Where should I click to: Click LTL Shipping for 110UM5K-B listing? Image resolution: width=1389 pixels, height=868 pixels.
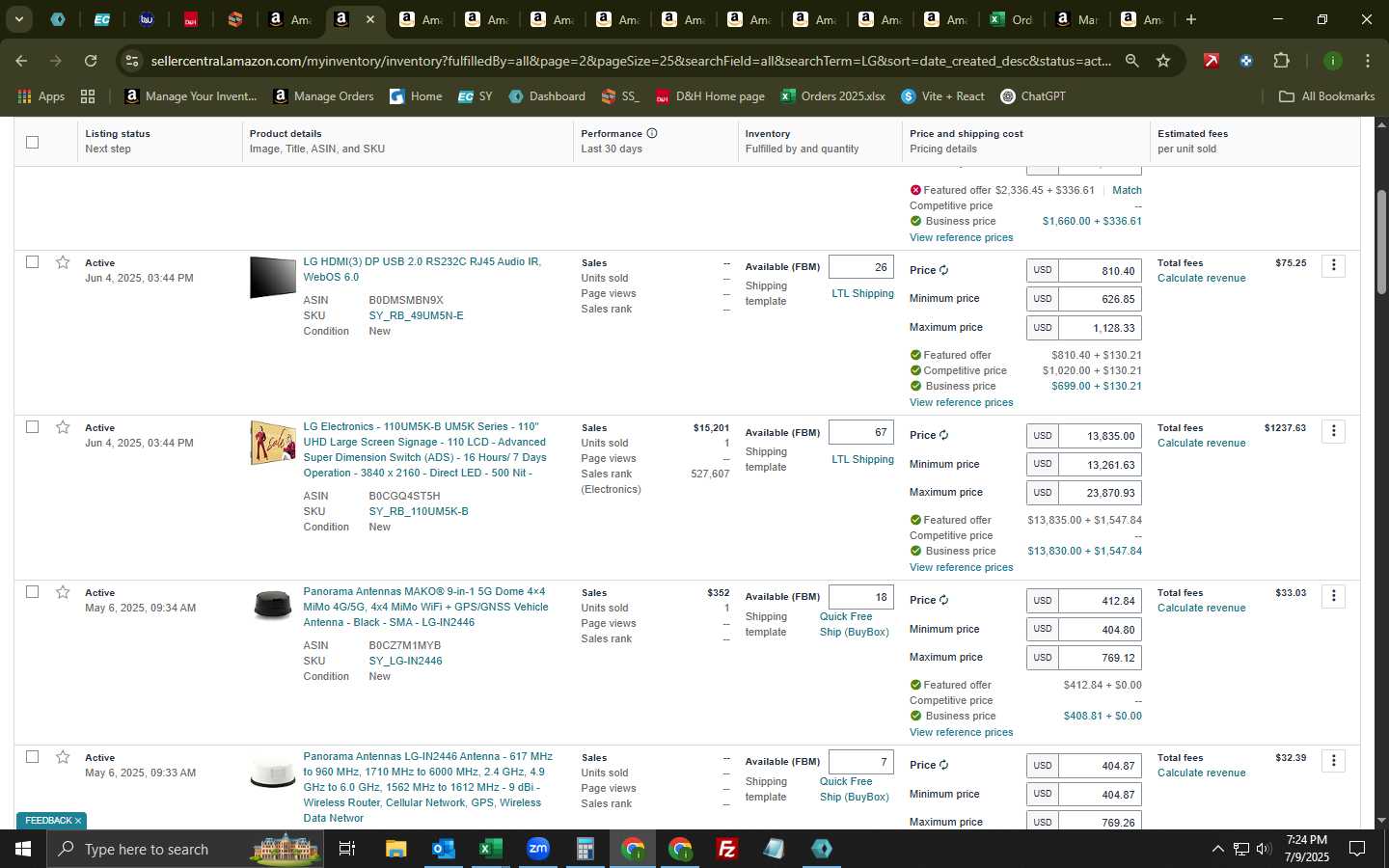[862, 459]
